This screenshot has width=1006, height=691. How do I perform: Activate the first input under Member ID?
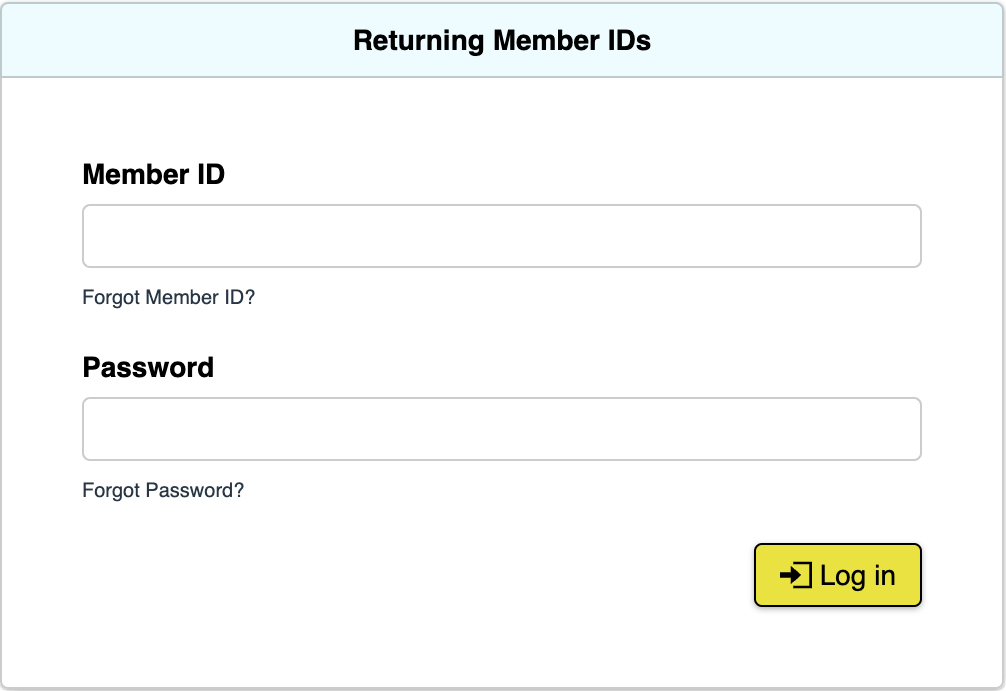[501, 237]
